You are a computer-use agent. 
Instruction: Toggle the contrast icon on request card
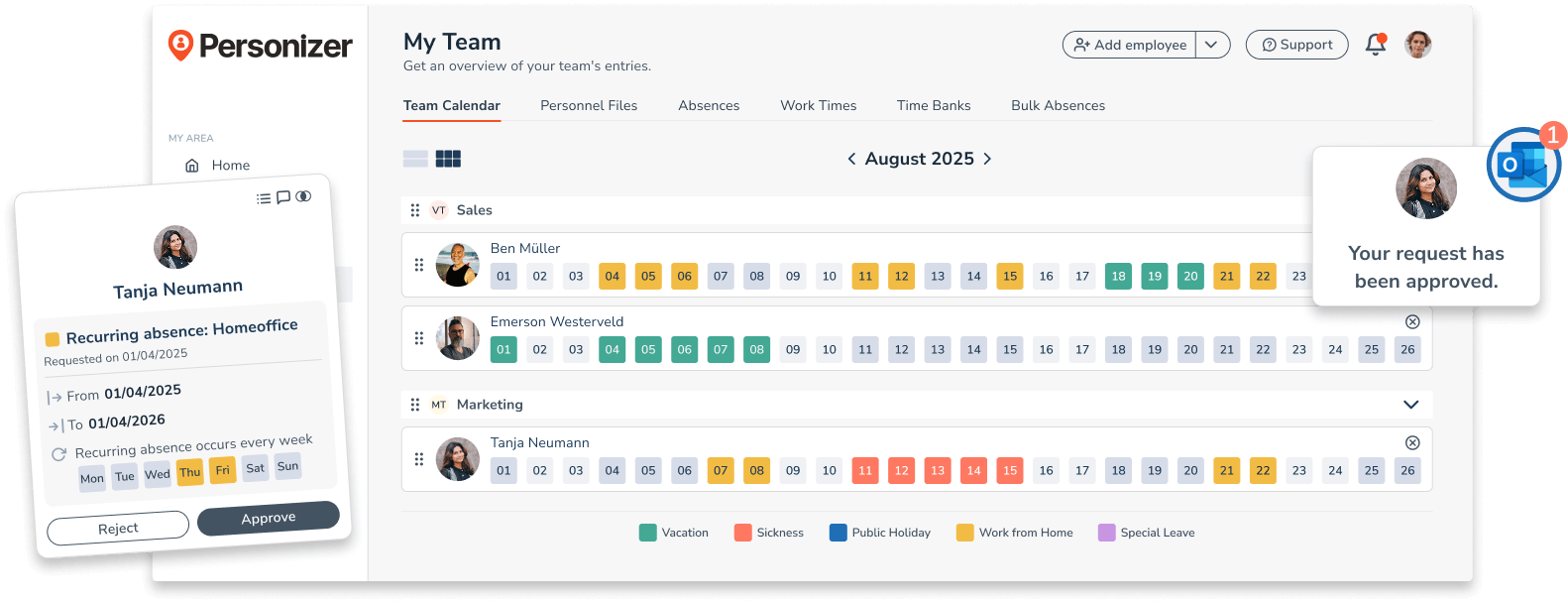pos(303,196)
